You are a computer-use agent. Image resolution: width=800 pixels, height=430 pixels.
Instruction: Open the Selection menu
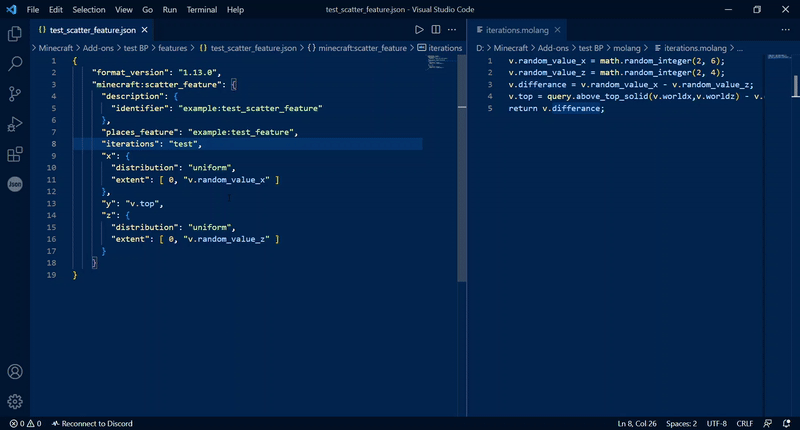coord(89,9)
